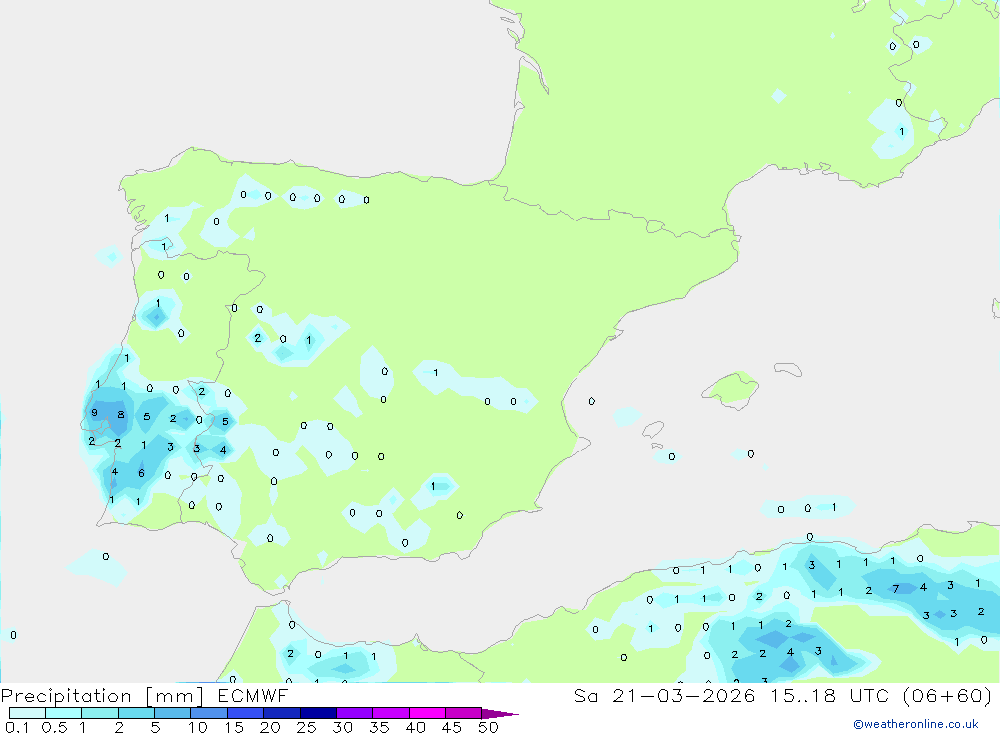Pick the legend swatch between 25 and 30

pos(318,713)
